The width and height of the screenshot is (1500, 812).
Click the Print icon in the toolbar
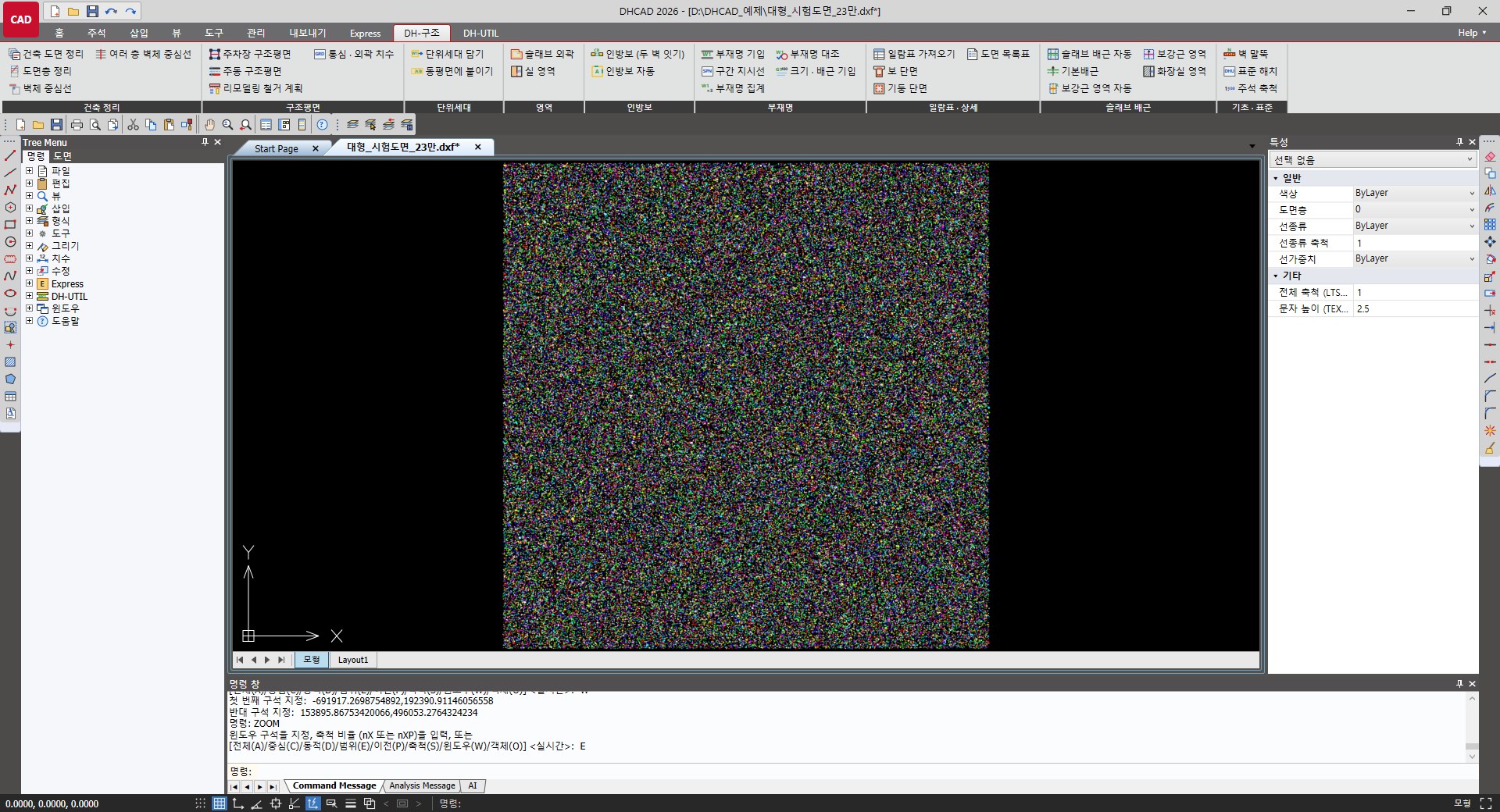point(77,125)
